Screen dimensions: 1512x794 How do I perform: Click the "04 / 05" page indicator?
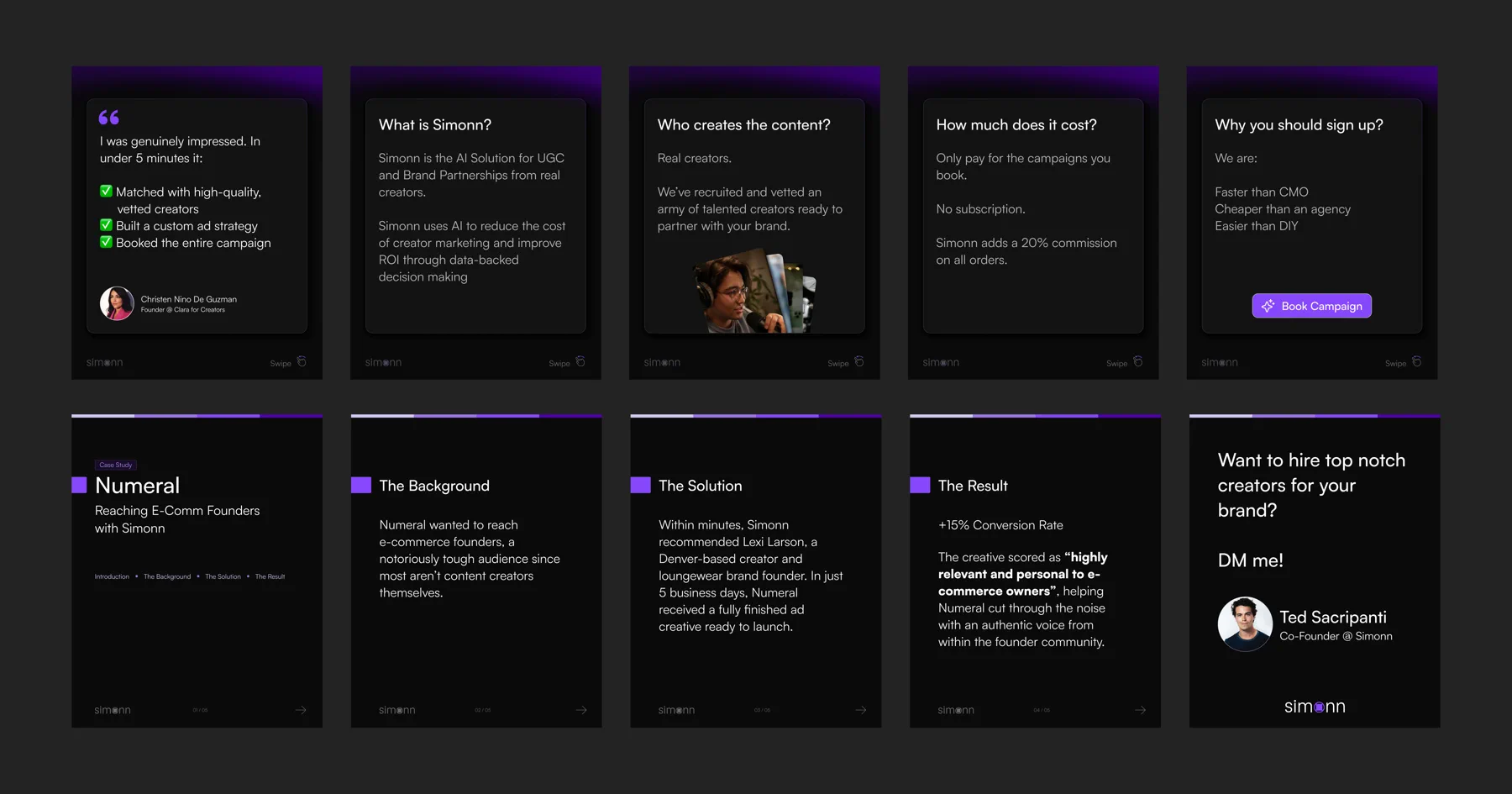point(1042,710)
